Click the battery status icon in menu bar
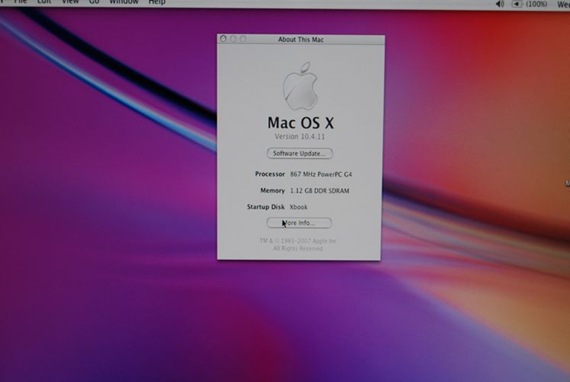Viewport: 570px width, 382px height. coord(517,4)
